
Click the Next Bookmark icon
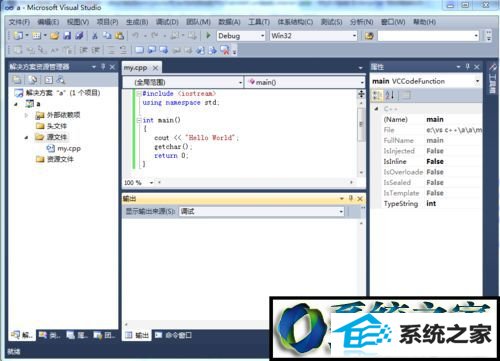163,50
